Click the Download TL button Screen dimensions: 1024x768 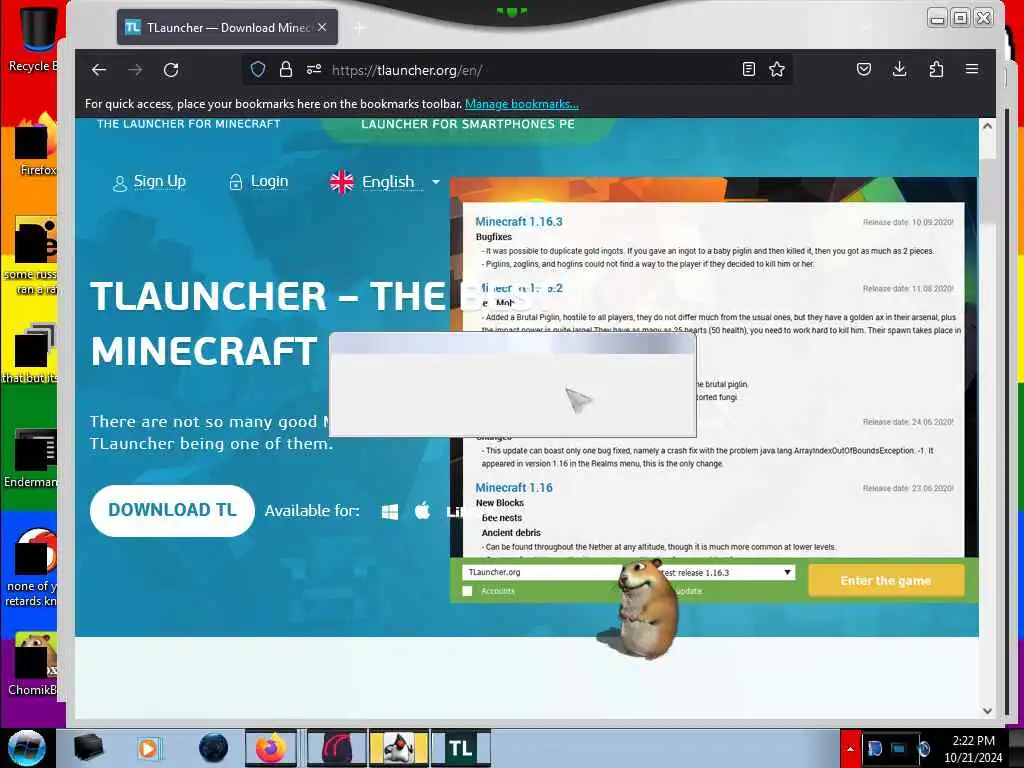172,511
